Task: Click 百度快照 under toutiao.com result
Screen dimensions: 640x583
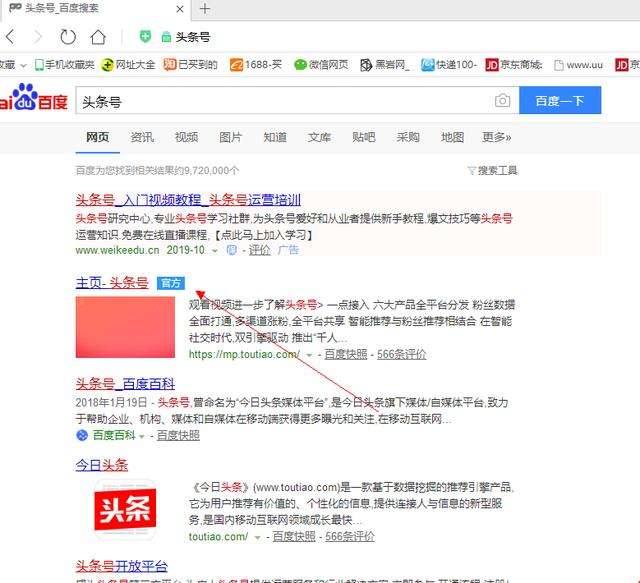Action: (x=294, y=536)
